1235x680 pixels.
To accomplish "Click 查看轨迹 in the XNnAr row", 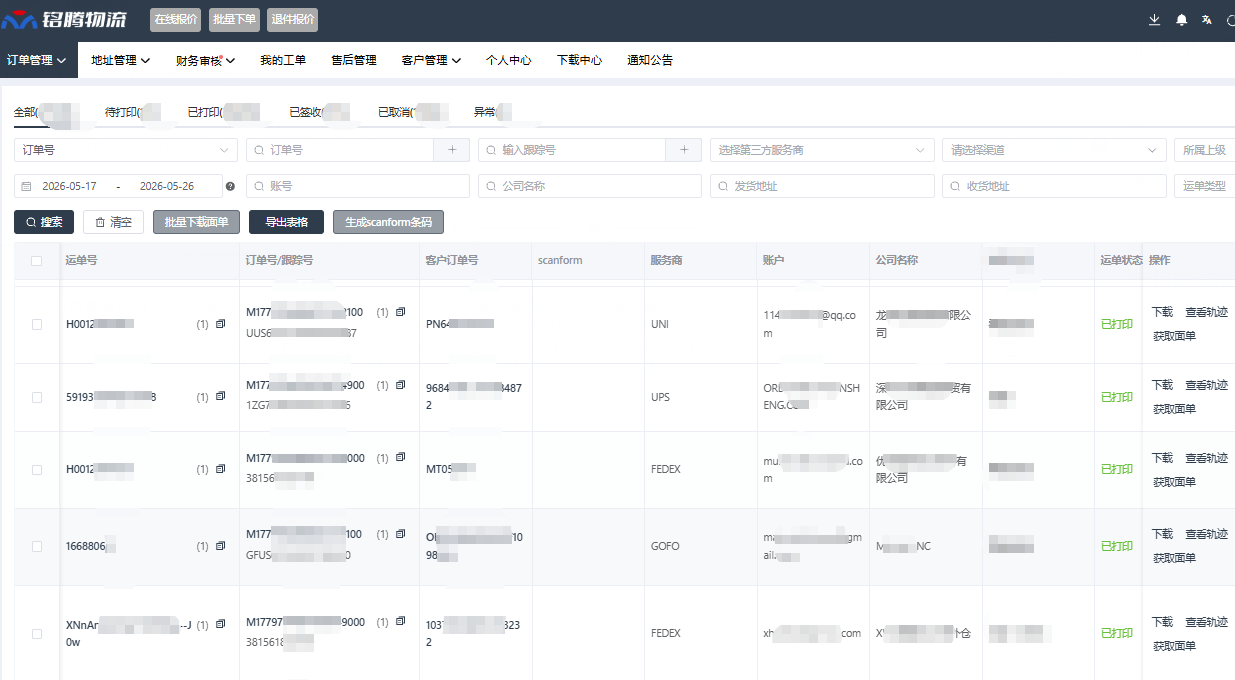I will [1207, 621].
